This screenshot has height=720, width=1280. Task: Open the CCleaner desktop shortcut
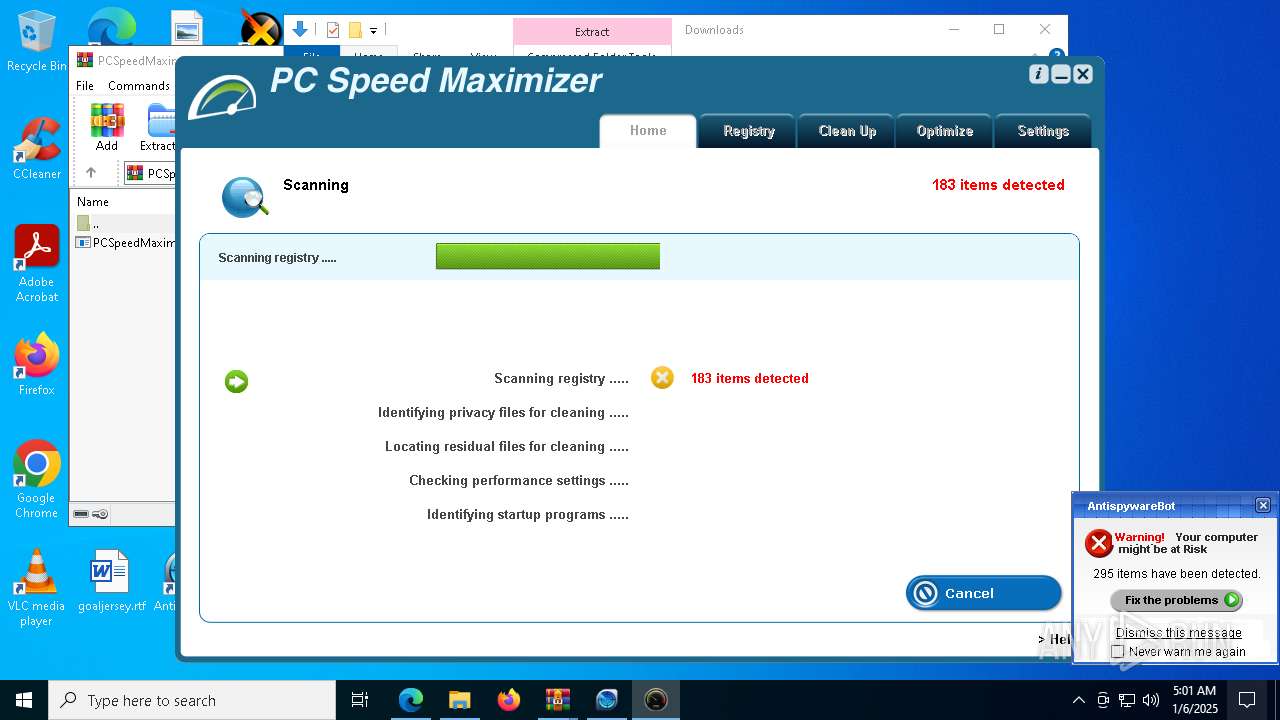click(x=37, y=148)
